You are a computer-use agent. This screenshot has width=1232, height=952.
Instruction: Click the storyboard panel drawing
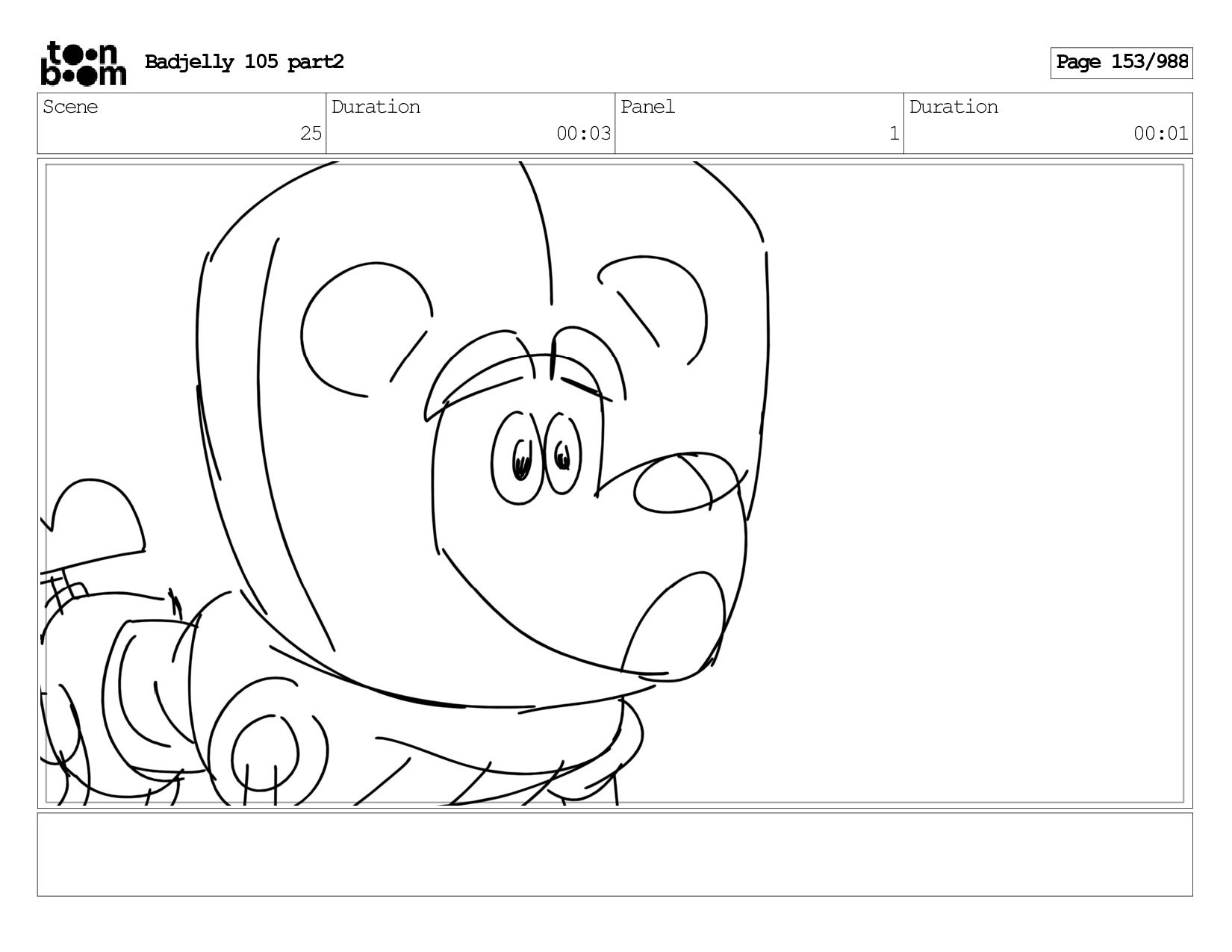point(615,483)
